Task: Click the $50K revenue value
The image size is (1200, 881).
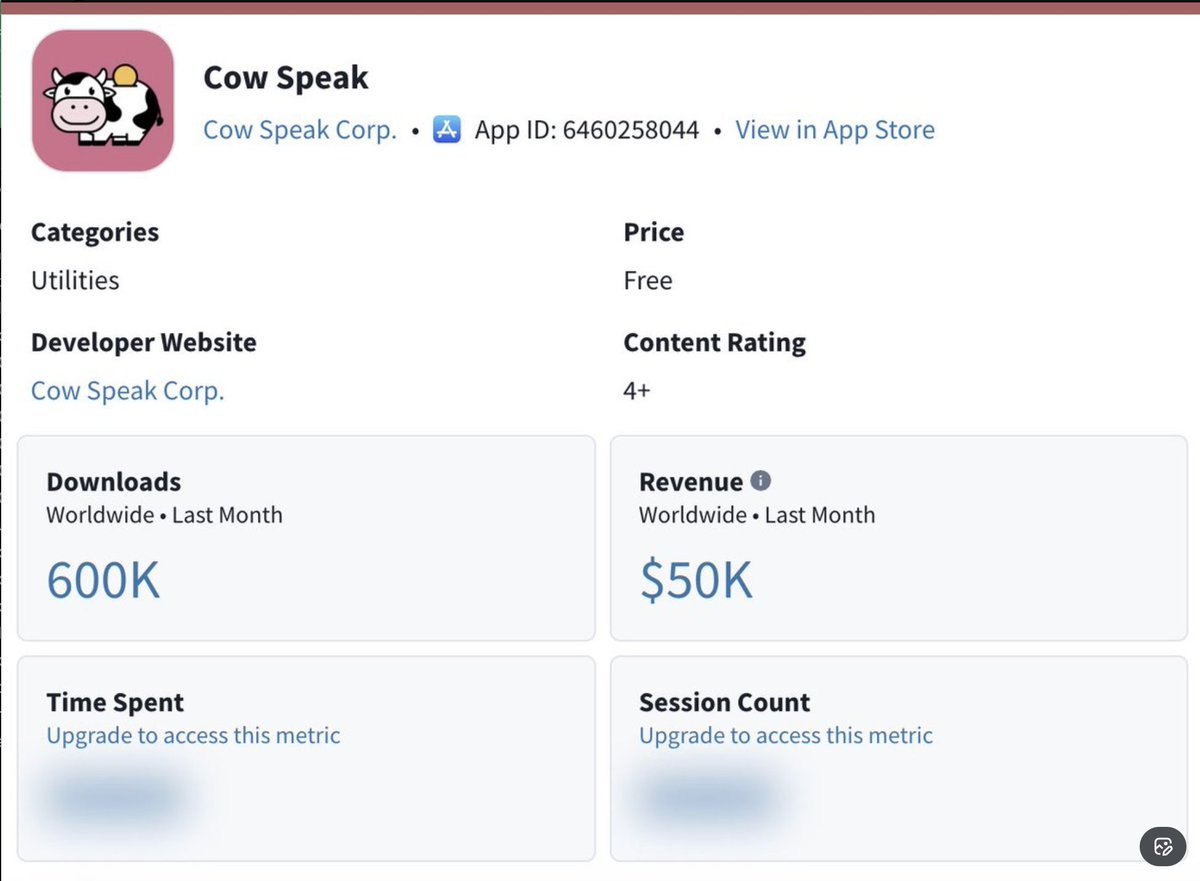Action: tap(696, 581)
